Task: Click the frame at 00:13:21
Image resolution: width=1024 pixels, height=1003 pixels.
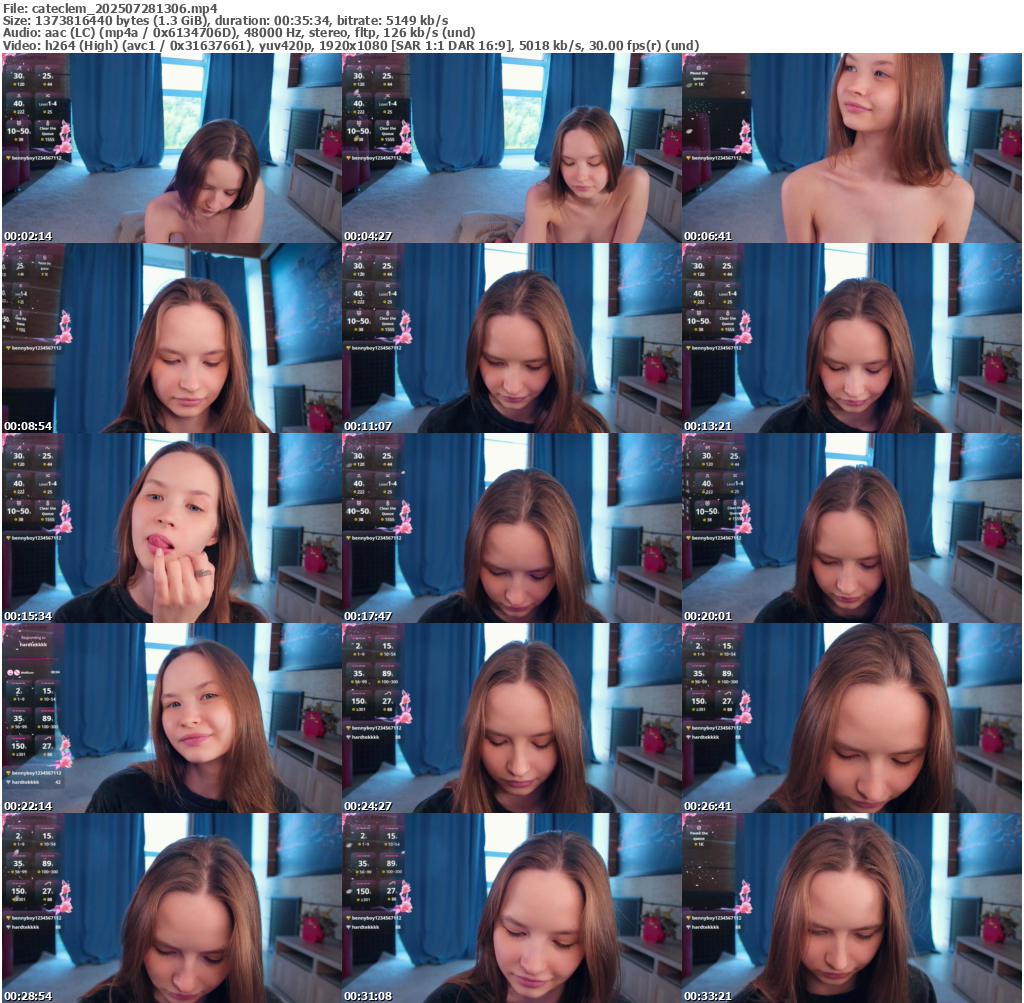Action: coord(851,338)
